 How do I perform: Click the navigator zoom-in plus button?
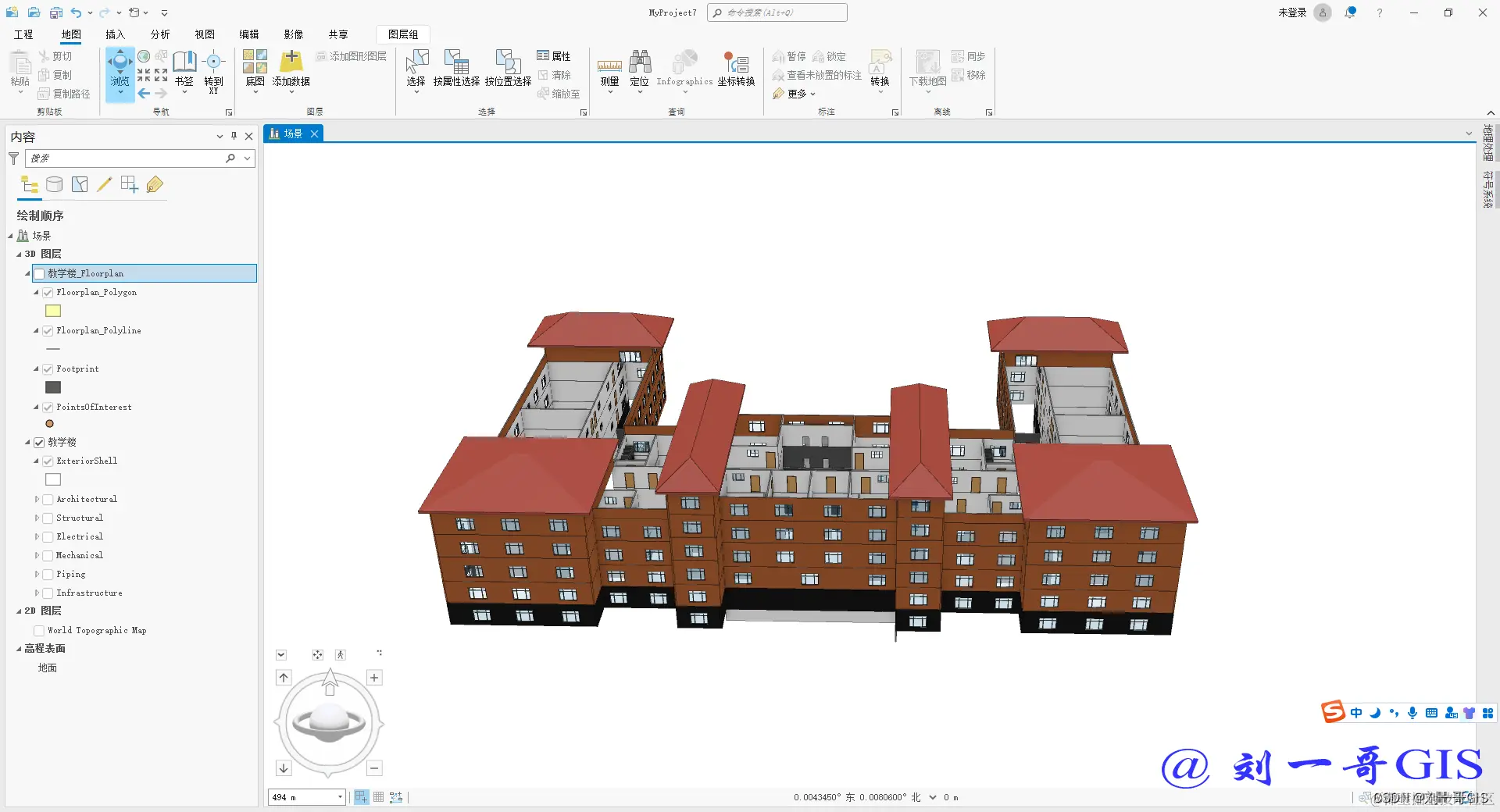point(374,678)
